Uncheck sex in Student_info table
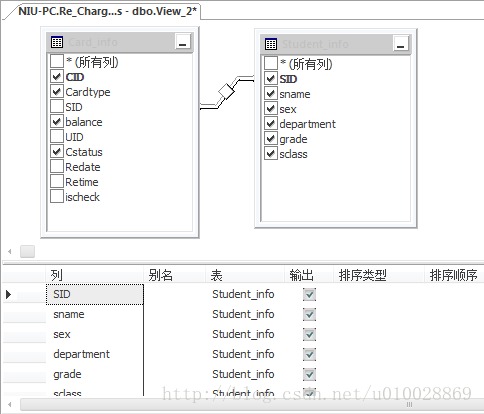Viewport: 484px width, 414px height. [x=271, y=109]
